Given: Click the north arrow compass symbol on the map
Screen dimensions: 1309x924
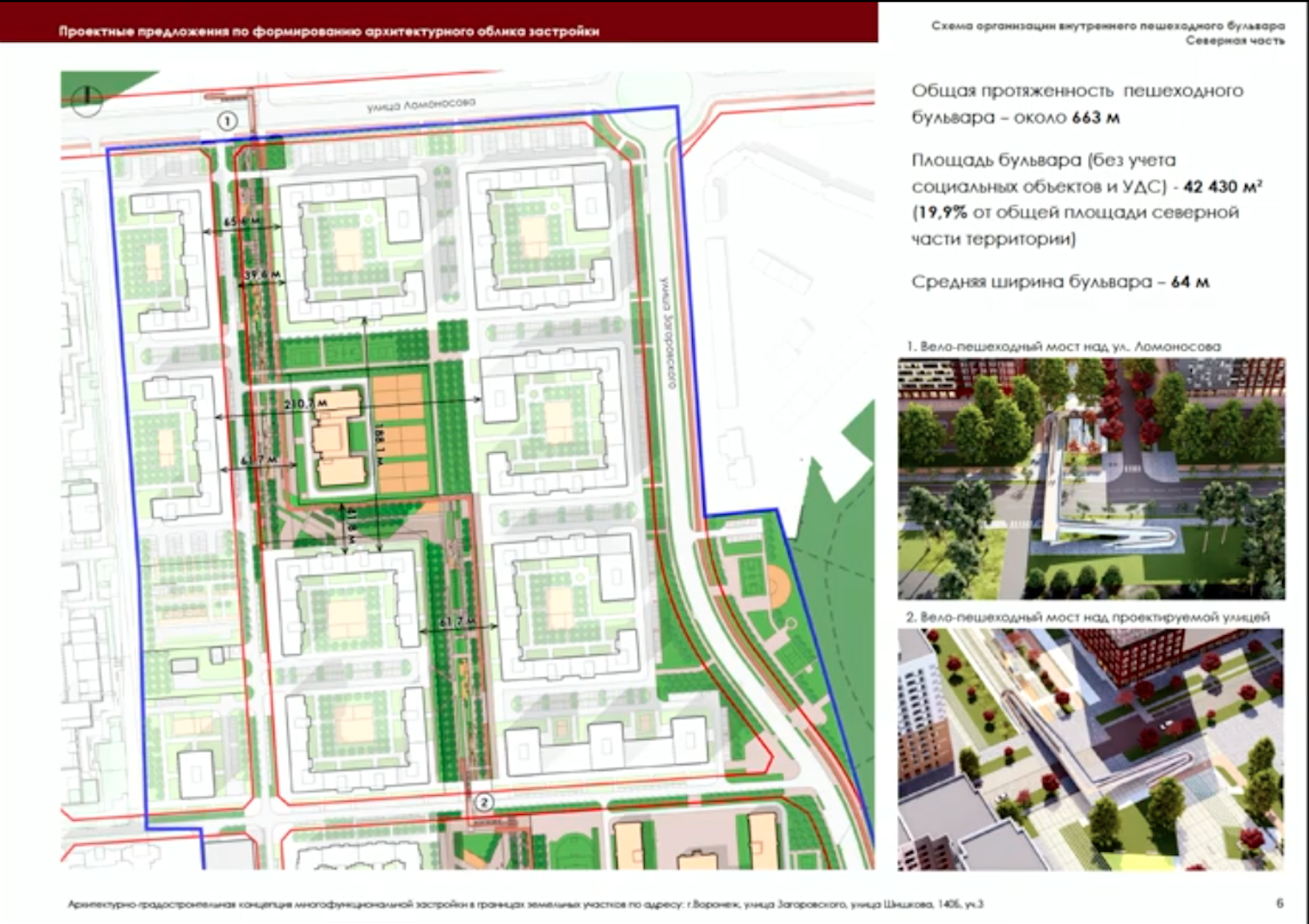Looking at the screenshot, I should (x=86, y=100).
